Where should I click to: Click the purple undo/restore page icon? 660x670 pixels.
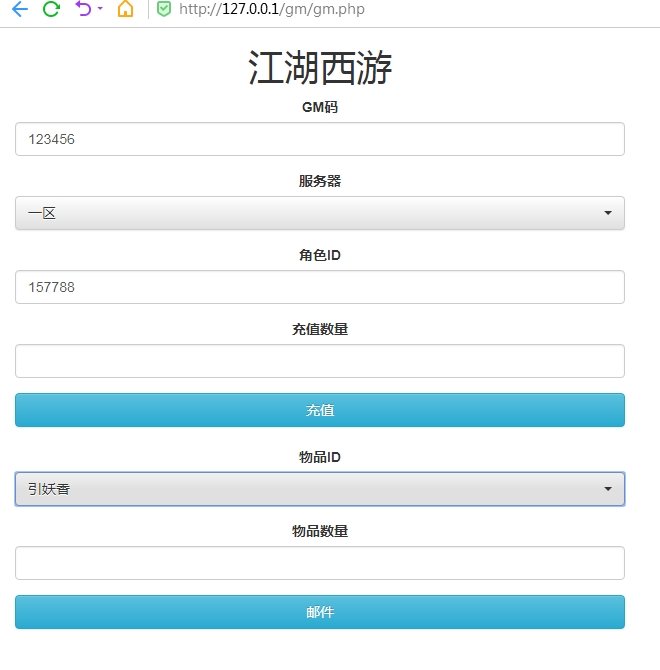(x=83, y=10)
